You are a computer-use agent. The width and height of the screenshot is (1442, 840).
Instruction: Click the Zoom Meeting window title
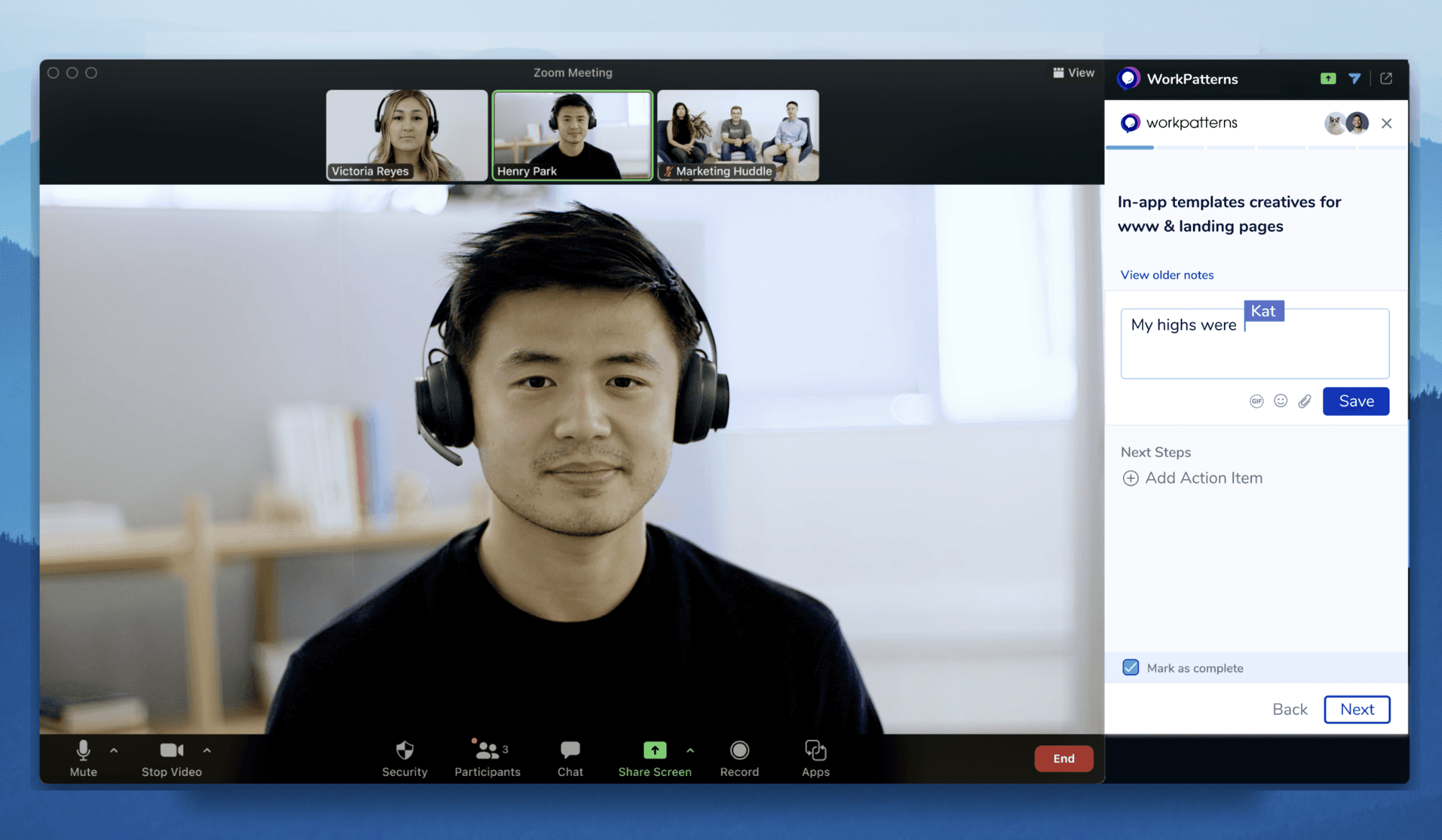pos(573,73)
